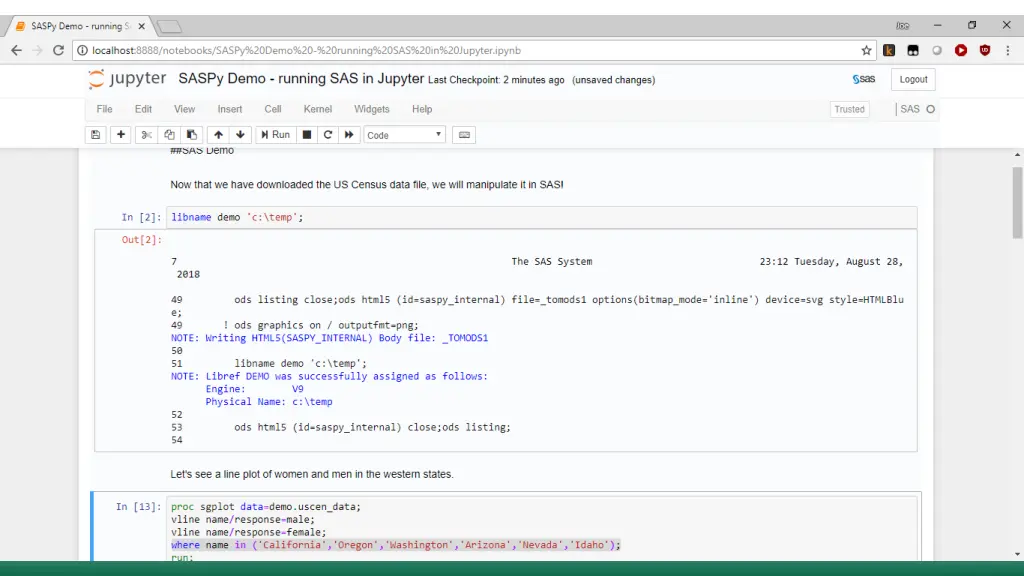Screen dimensions: 1024x576
Task: Click the notebook vertical scrollbar thumb
Action: click(1017, 202)
